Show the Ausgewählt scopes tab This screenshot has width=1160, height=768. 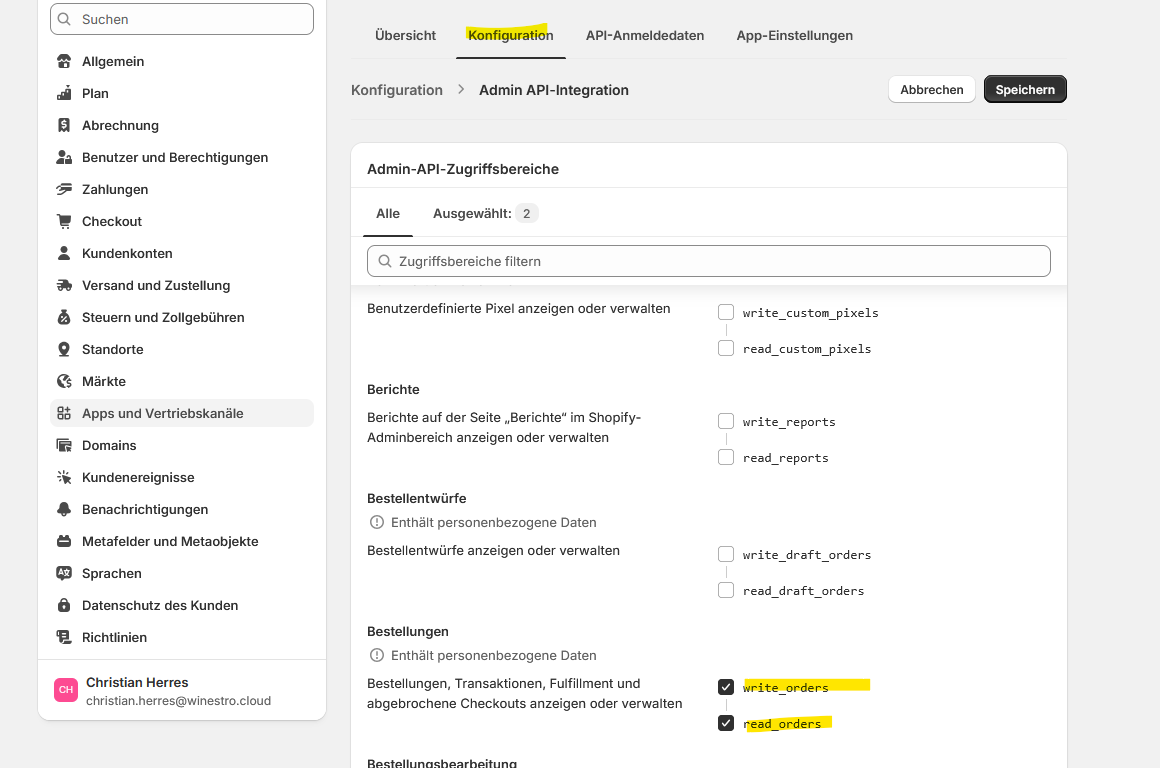click(x=485, y=213)
